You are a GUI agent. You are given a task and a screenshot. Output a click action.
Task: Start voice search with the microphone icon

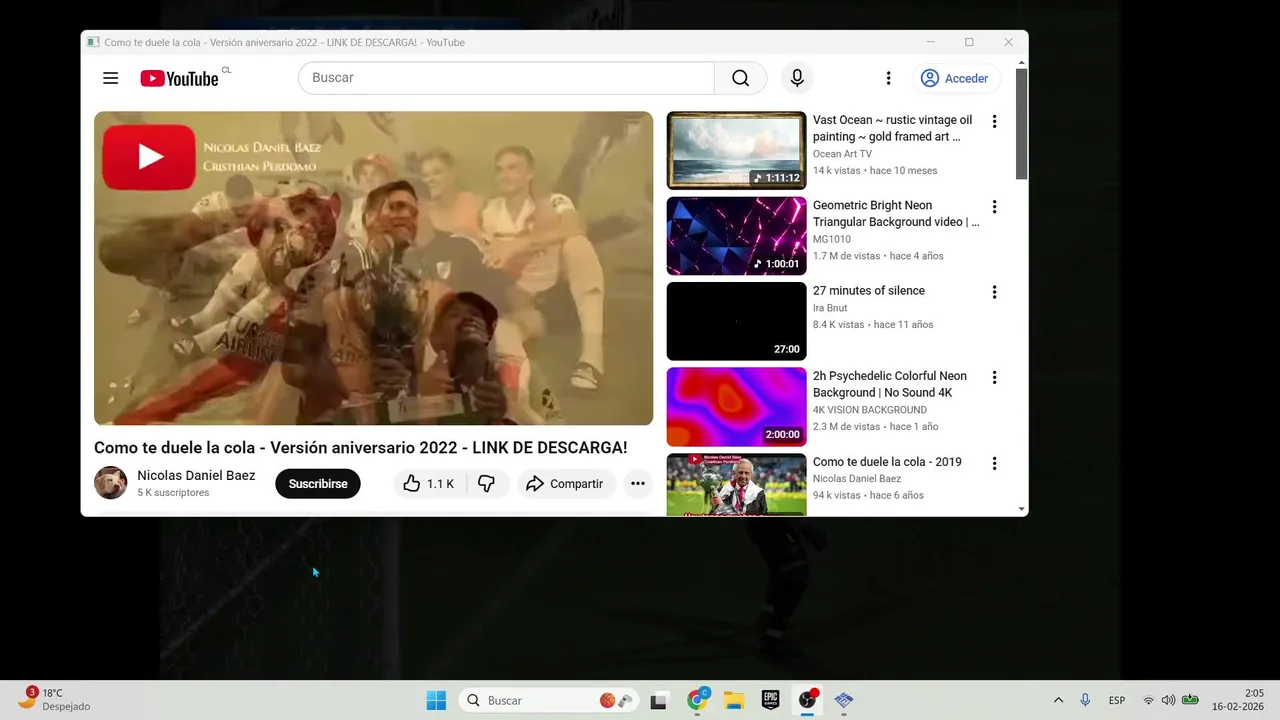point(797,78)
